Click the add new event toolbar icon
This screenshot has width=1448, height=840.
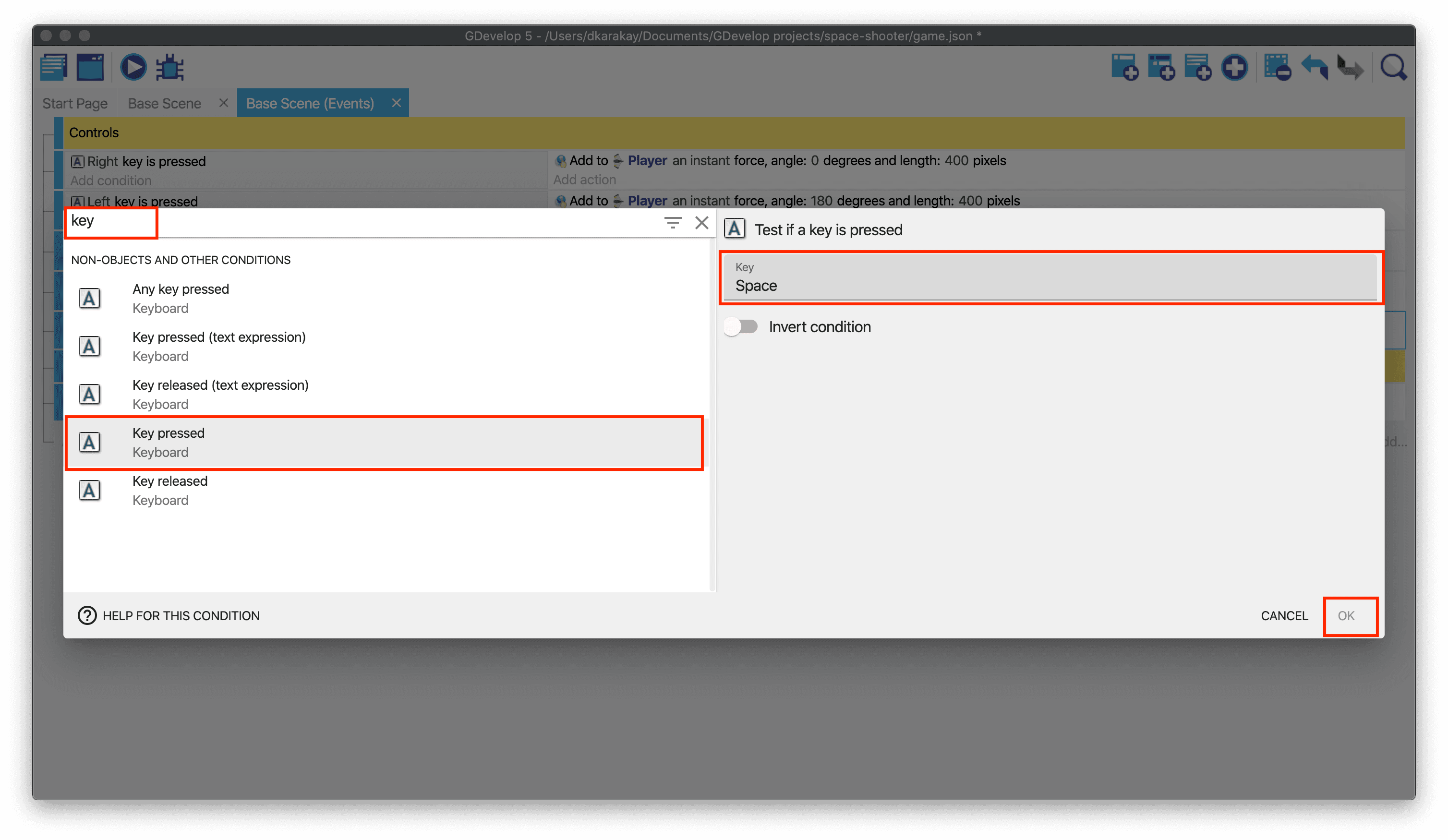[x=1124, y=68]
